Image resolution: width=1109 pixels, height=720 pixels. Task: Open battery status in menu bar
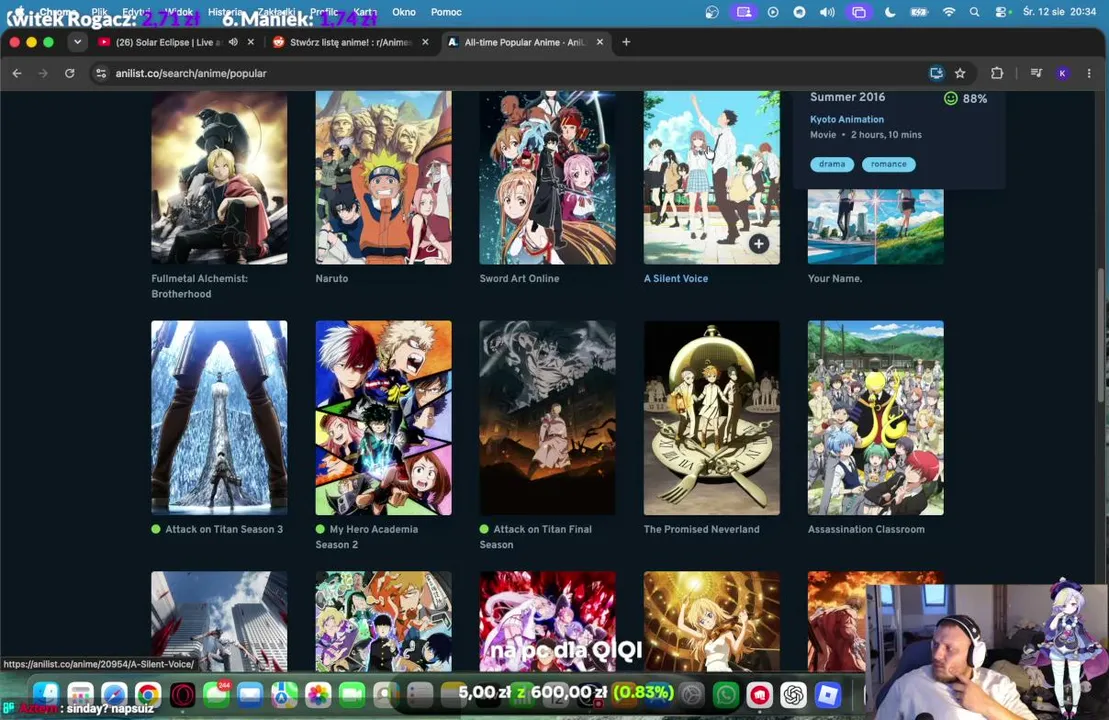point(919,12)
